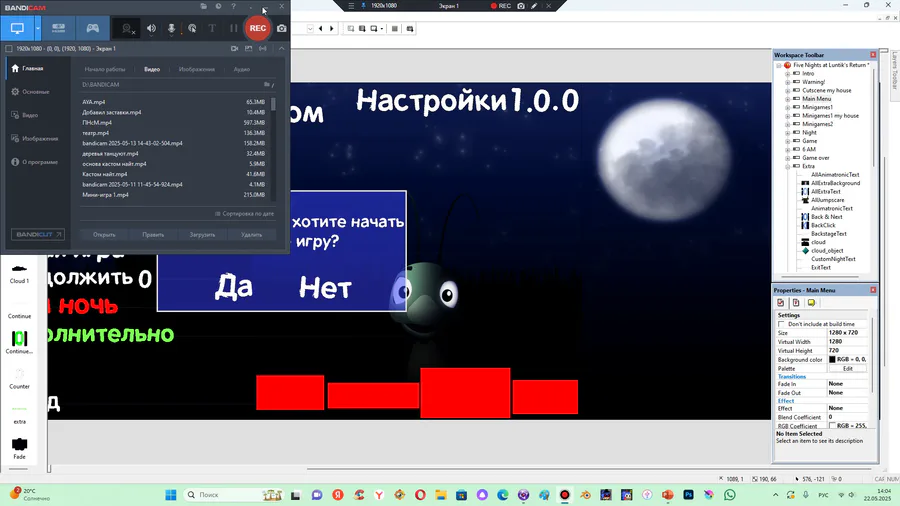Open Layers Toolbar side tab
Screen dimensions: 900x506
[895, 71]
